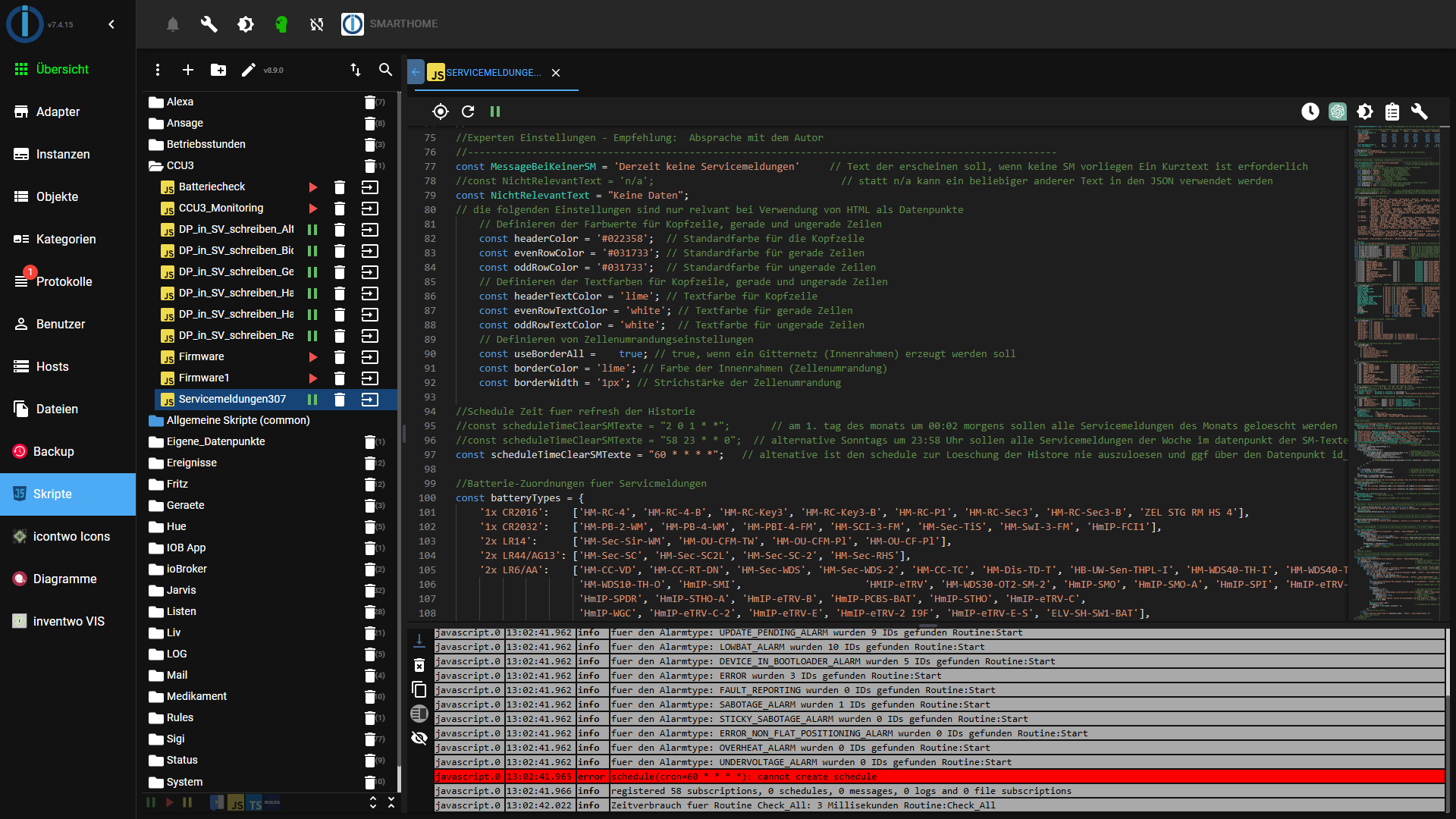Expand the Allgemeine Skripte (common) folder
Viewport: 1456px width, 819px height.
[156, 420]
